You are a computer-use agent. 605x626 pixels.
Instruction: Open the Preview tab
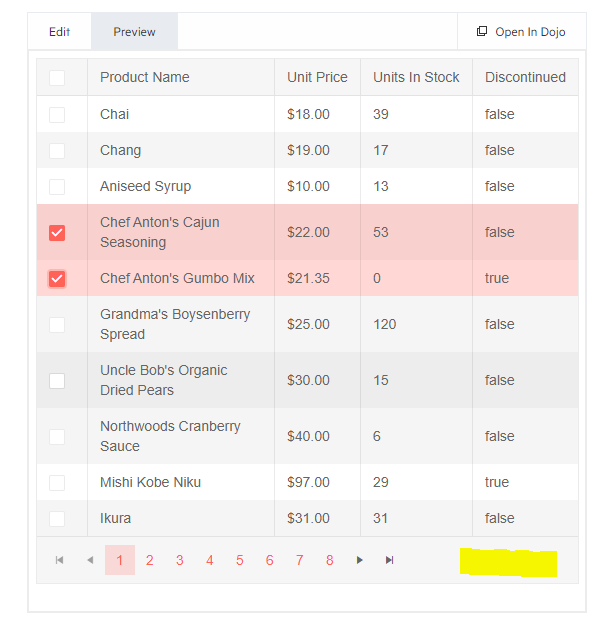coord(134,32)
